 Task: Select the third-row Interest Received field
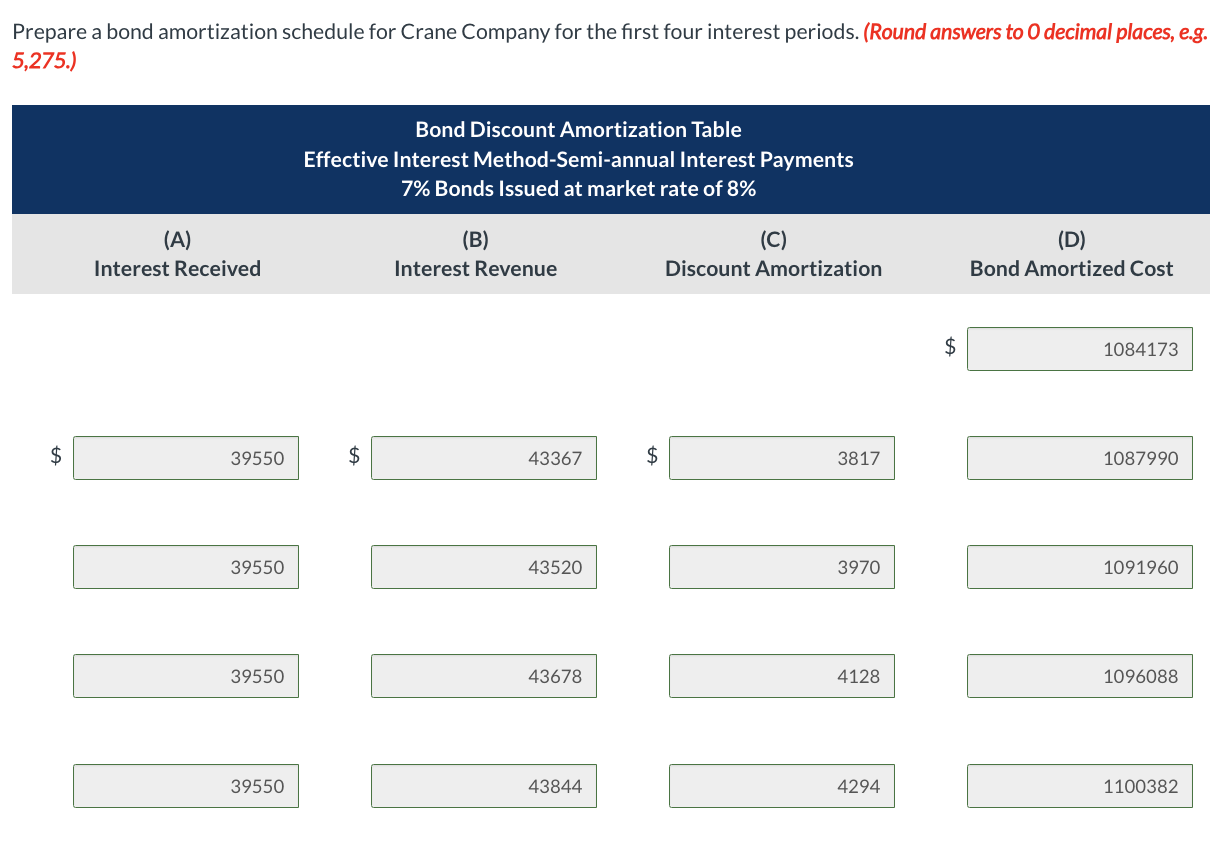tap(185, 675)
